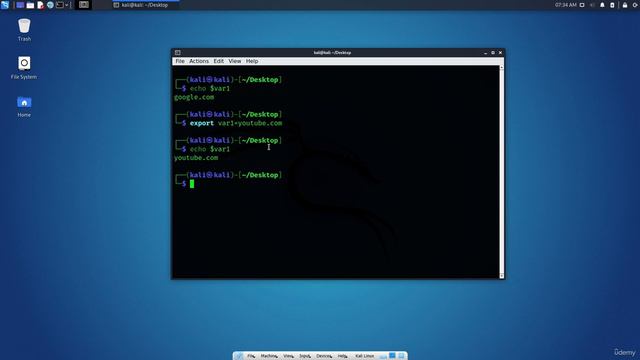640x360 pixels.
Task: Launch the file manager from panel
Action: (x=30, y=5)
